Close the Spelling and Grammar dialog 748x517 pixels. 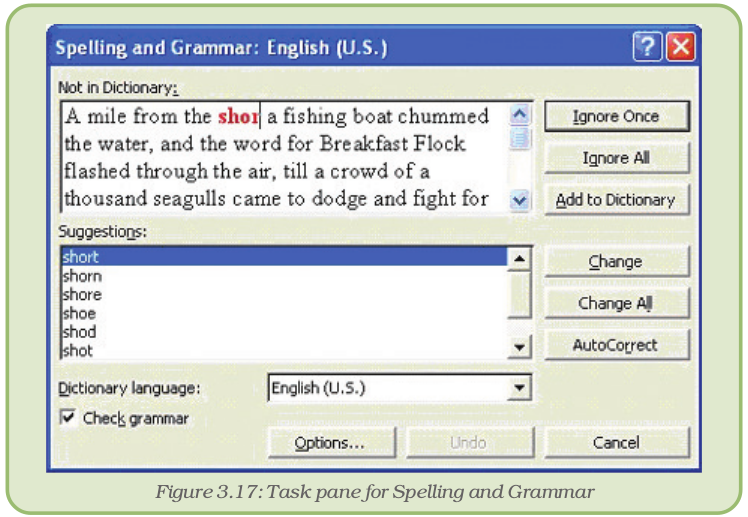[x=681, y=47]
